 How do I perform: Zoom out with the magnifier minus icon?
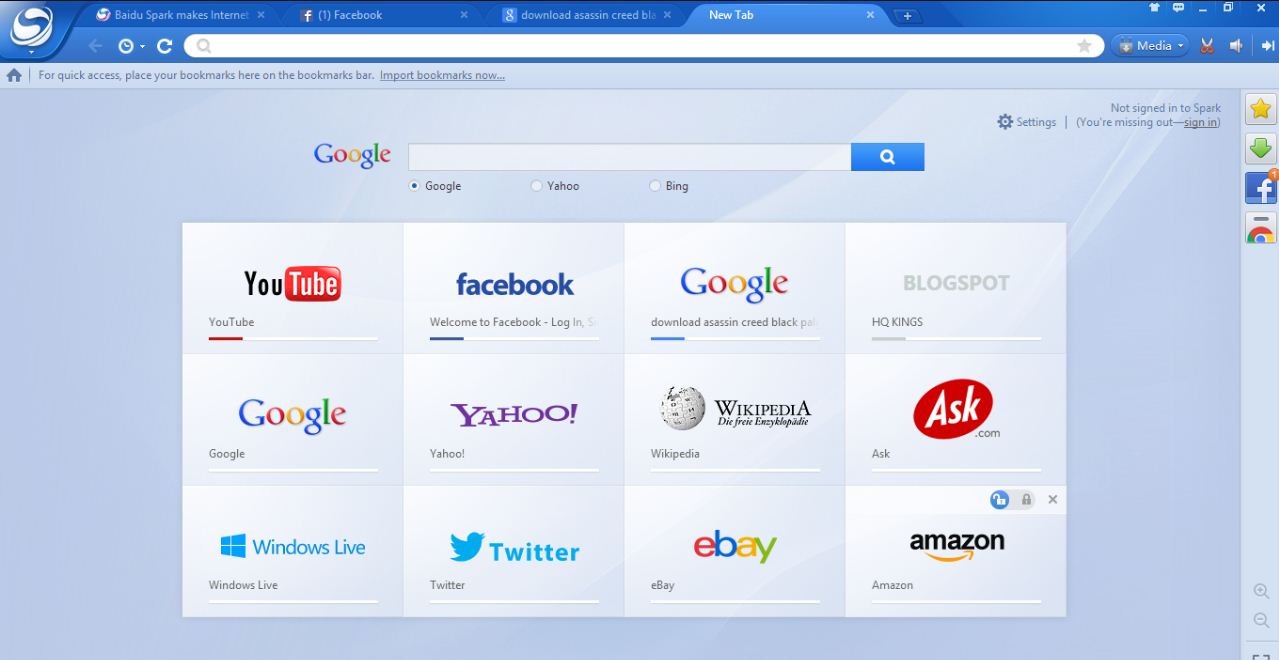(1261, 621)
